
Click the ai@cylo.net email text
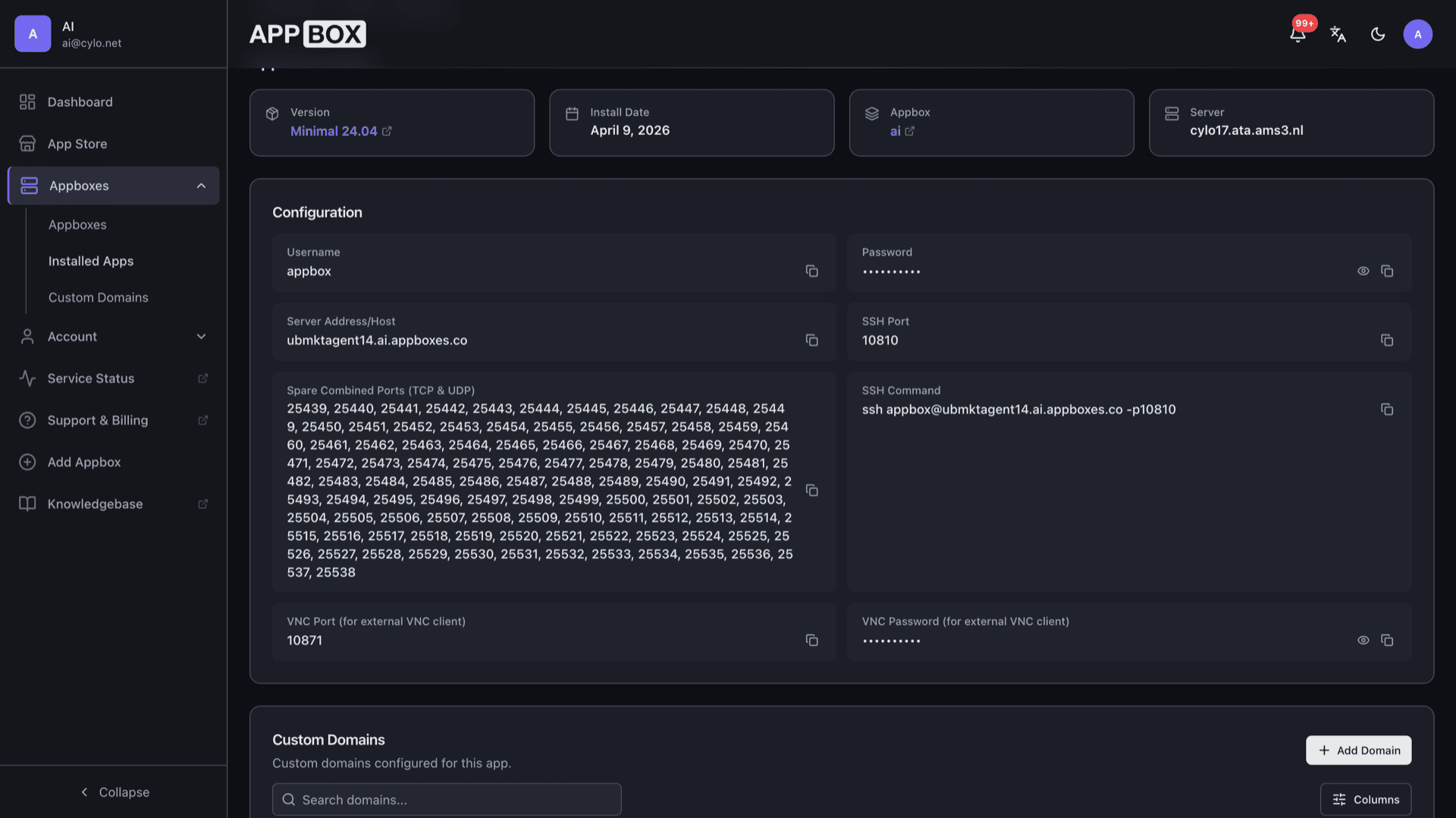[x=92, y=43]
